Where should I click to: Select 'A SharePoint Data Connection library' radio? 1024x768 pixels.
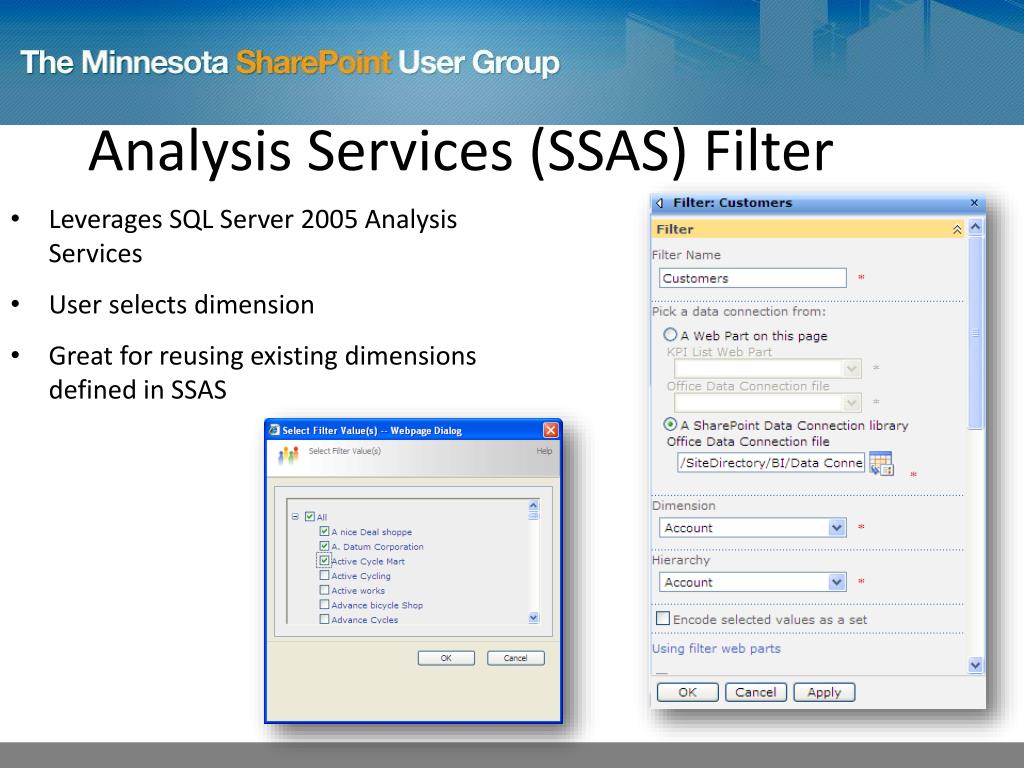click(x=670, y=424)
